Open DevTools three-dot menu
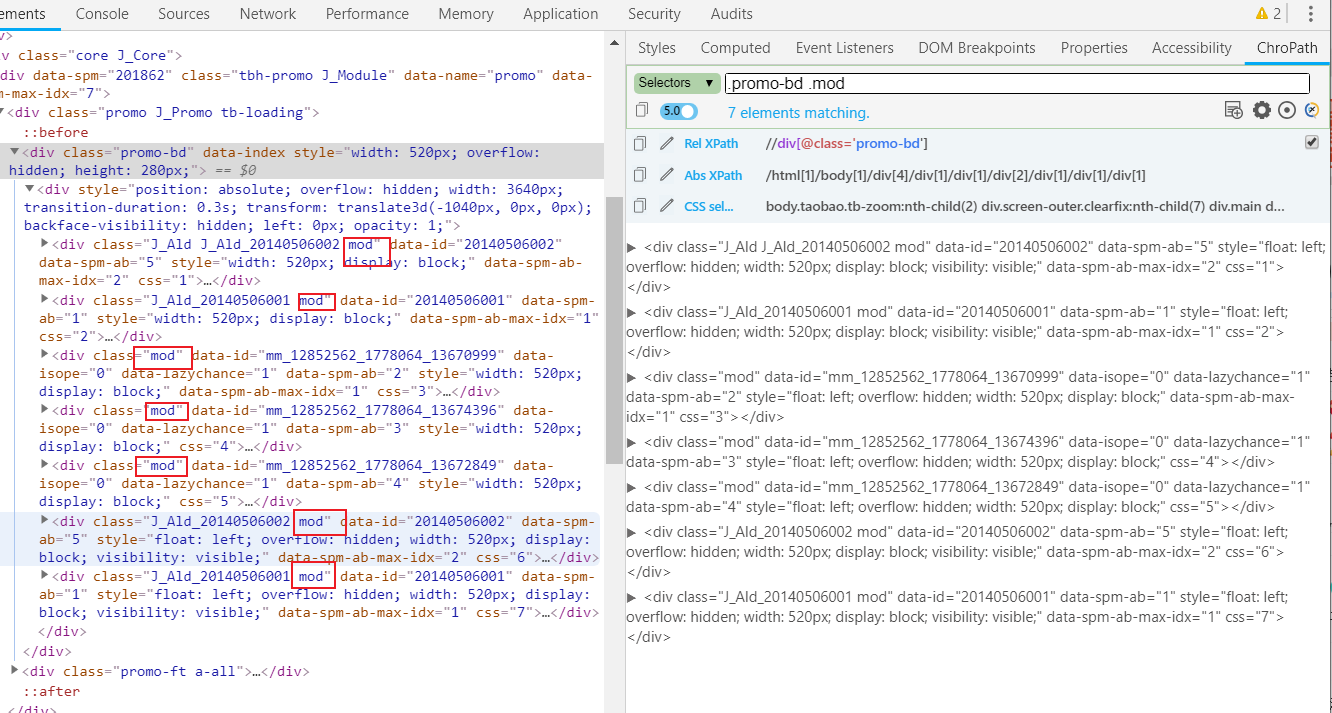The height and width of the screenshot is (713, 1332). pos(1311,14)
